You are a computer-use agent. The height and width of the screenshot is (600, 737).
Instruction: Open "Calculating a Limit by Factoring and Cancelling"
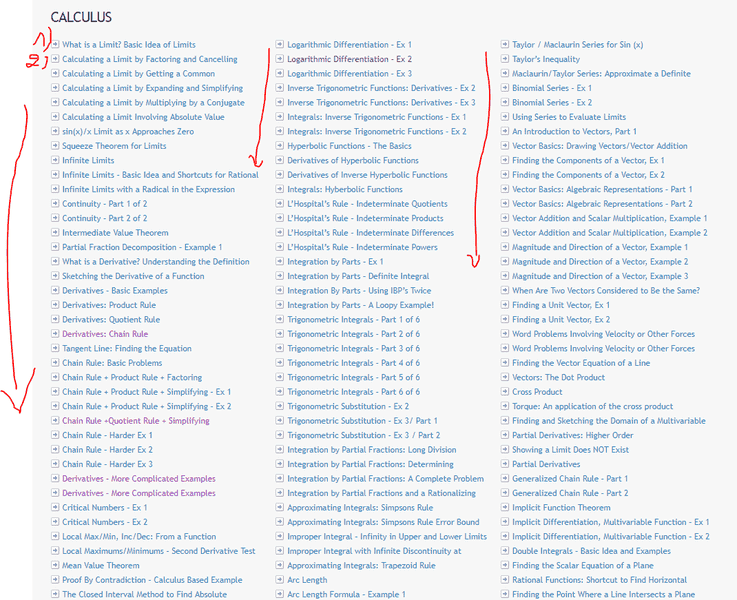[150, 59]
